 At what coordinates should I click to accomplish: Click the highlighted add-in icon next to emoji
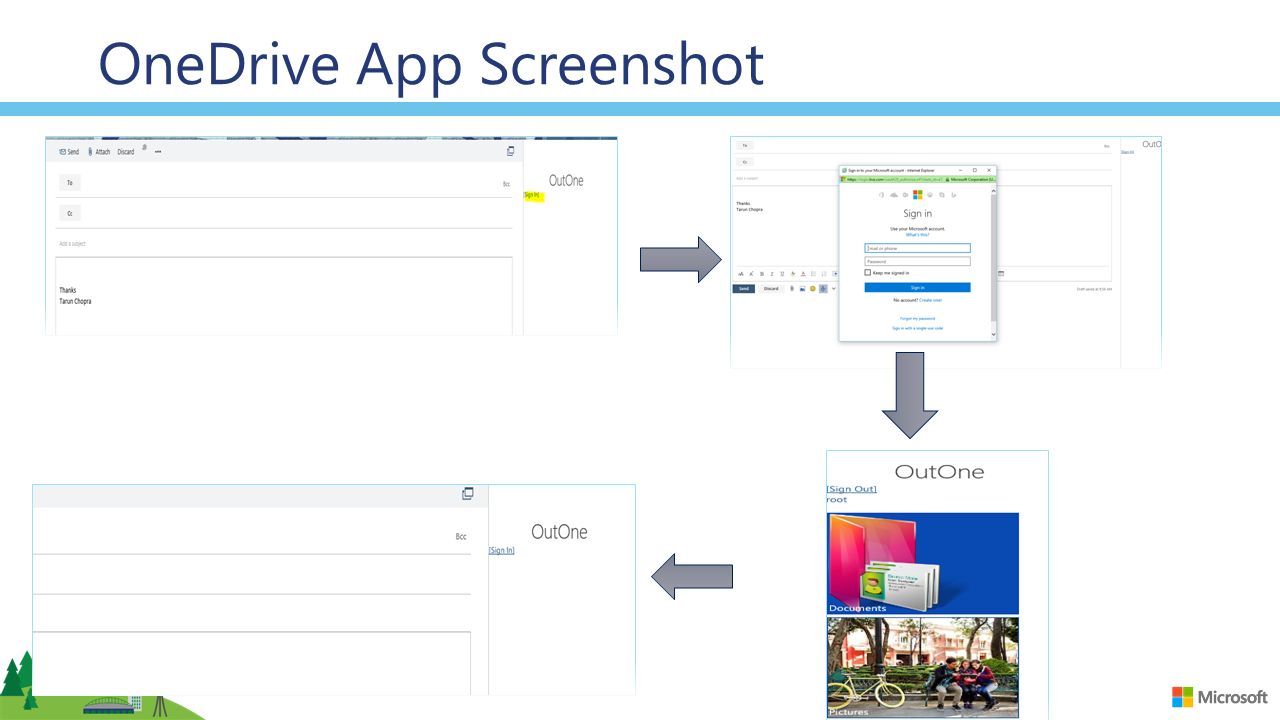click(x=823, y=289)
